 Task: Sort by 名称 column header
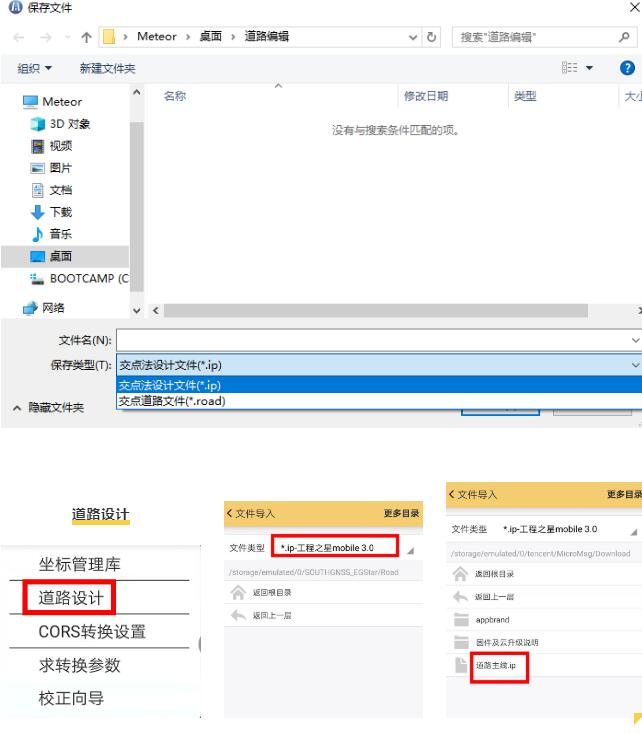point(175,96)
